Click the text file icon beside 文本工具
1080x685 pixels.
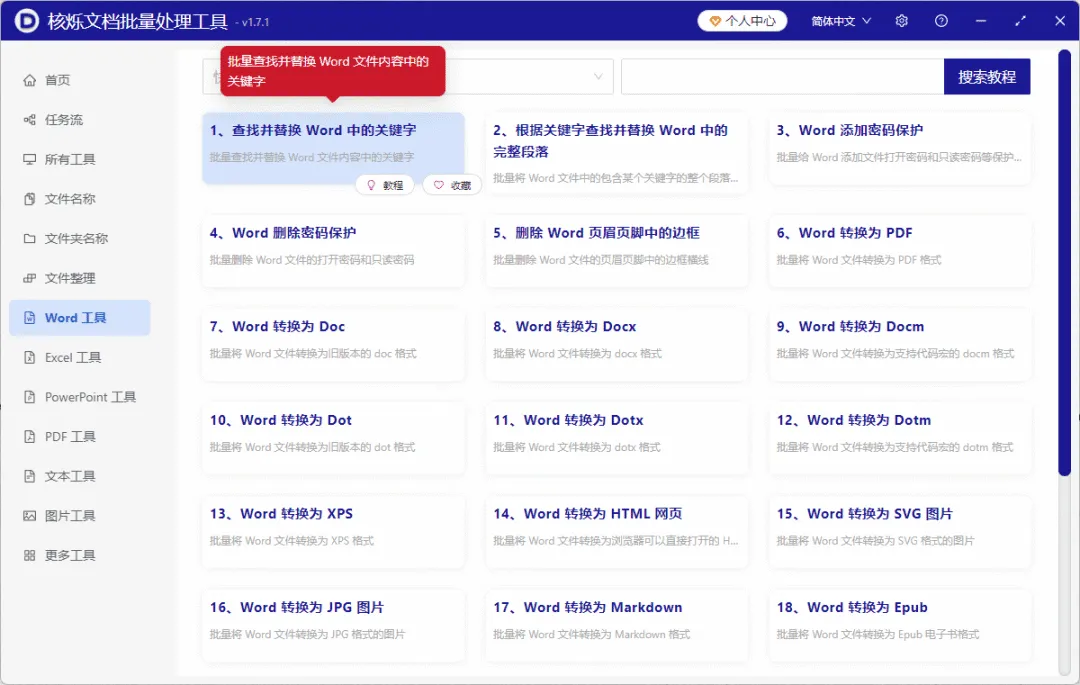click(30, 476)
